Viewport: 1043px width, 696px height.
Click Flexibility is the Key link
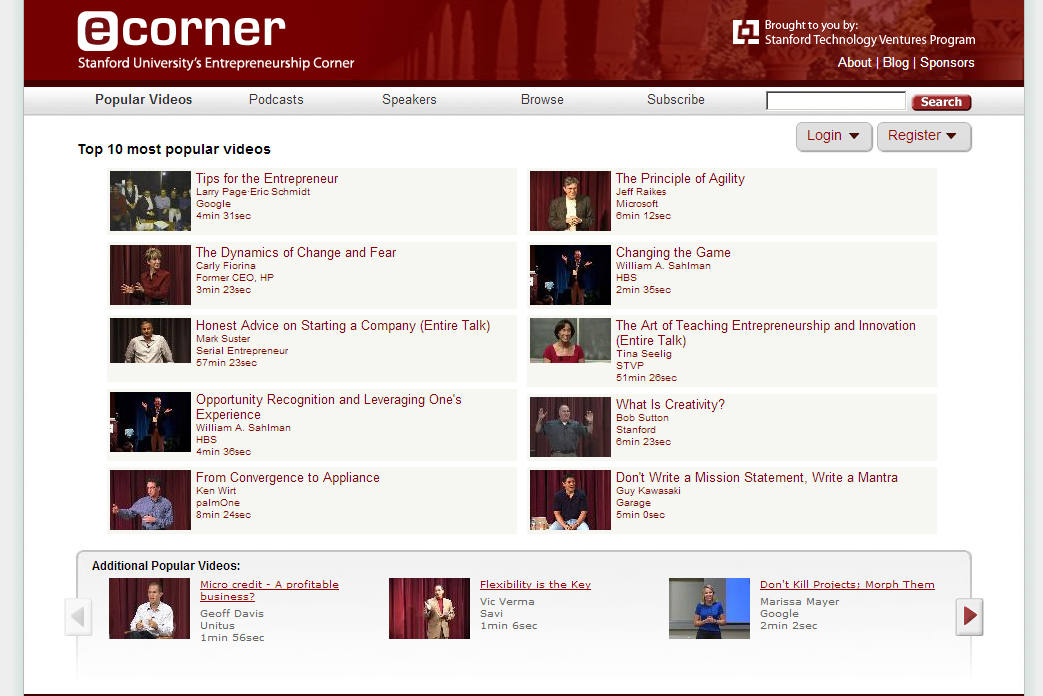pyautogui.click(x=535, y=585)
